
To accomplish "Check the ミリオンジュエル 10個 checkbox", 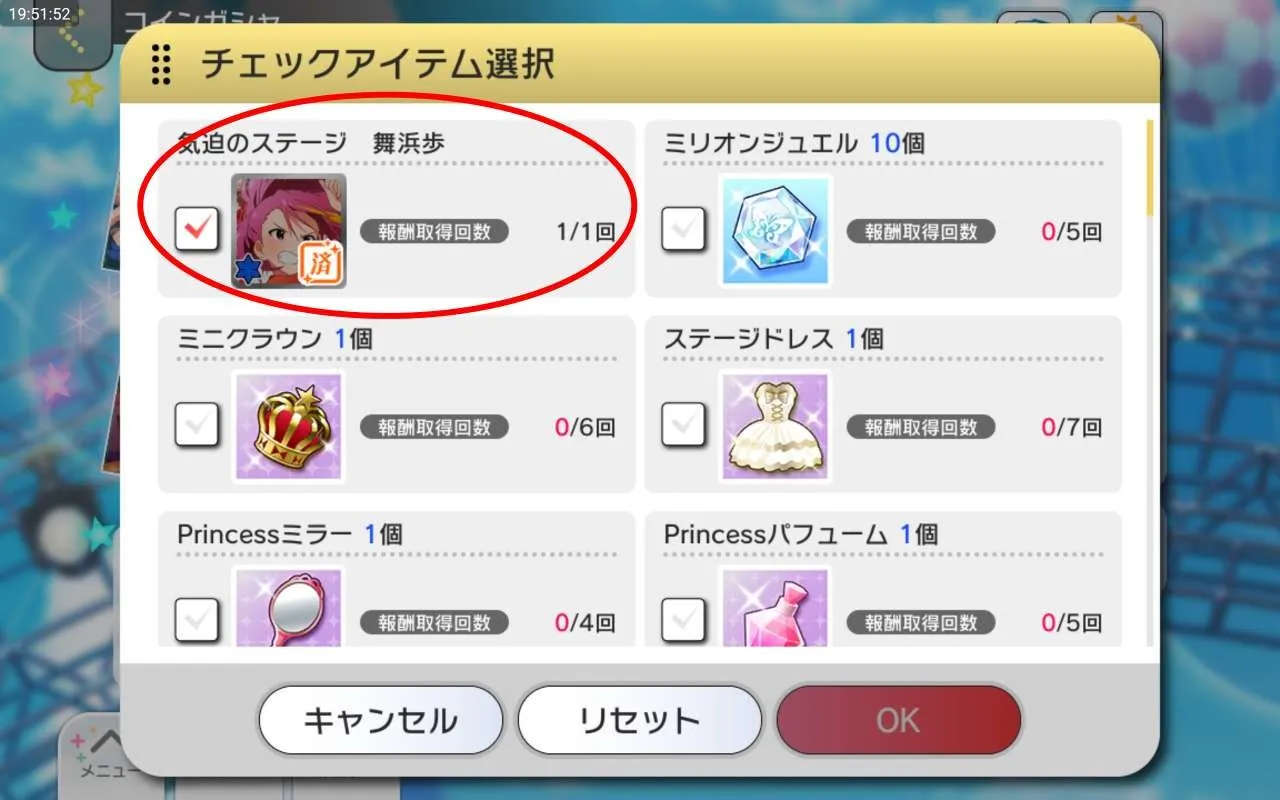I will (684, 231).
